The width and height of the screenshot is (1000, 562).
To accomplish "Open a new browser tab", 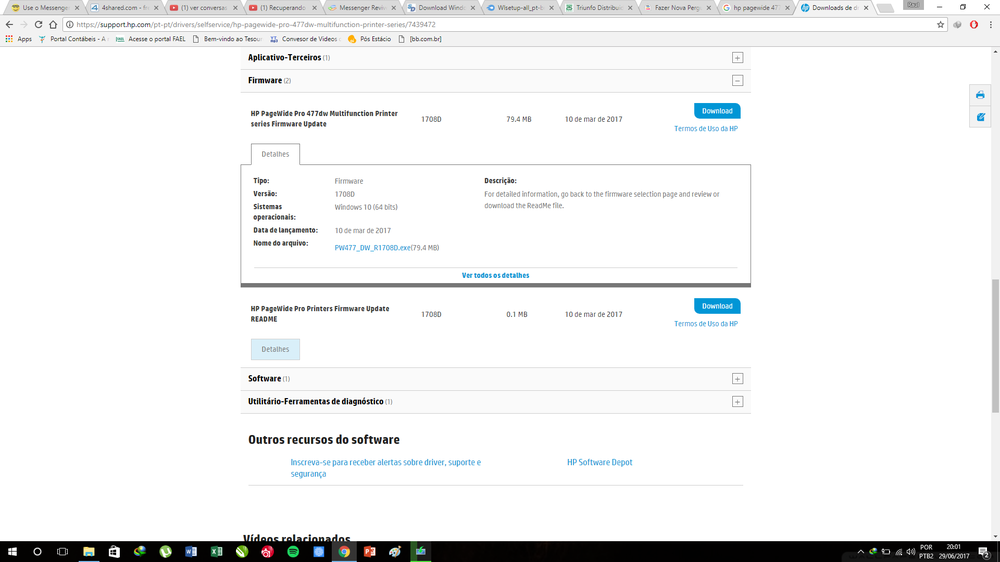I will tap(885, 8).
